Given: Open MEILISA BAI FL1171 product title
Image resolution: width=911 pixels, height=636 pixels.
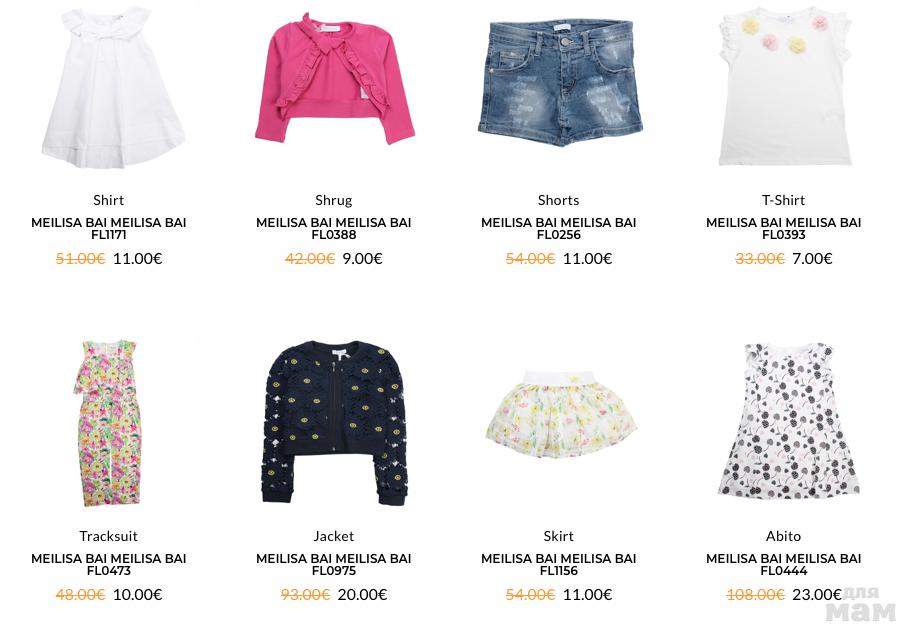Looking at the screenshot, I should click(x=109, y=228).
